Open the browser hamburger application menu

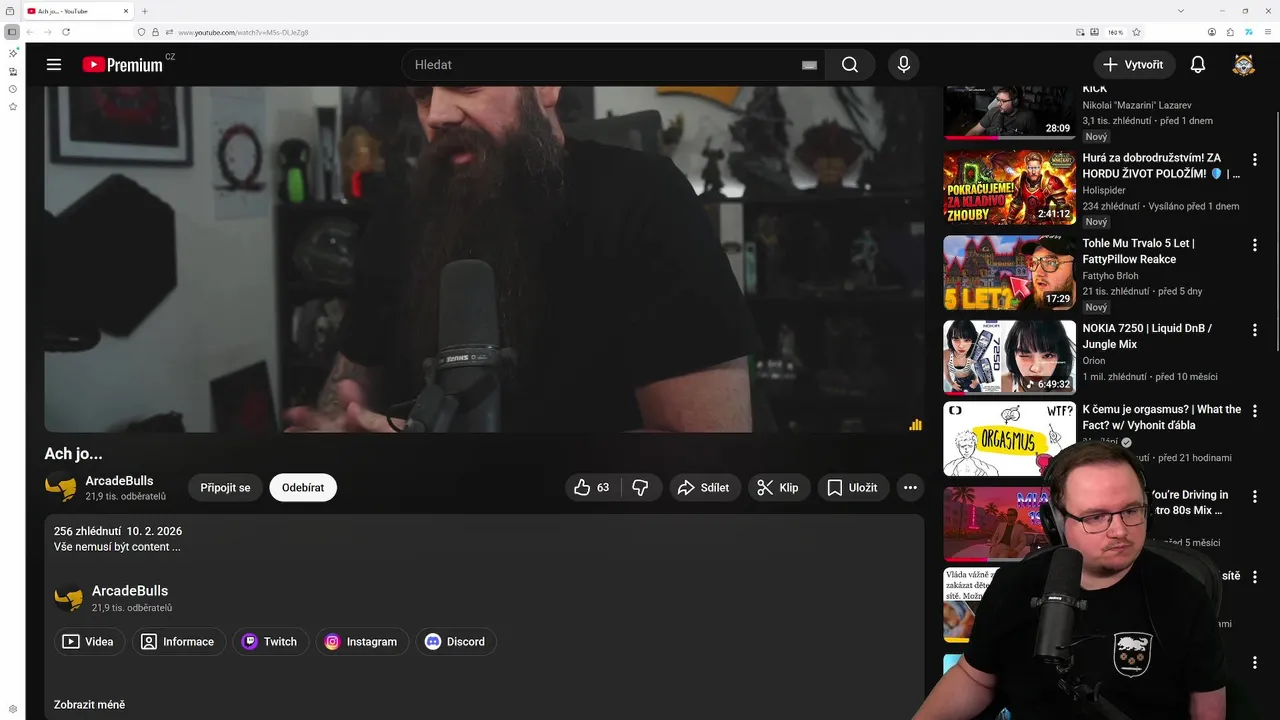1267,32
